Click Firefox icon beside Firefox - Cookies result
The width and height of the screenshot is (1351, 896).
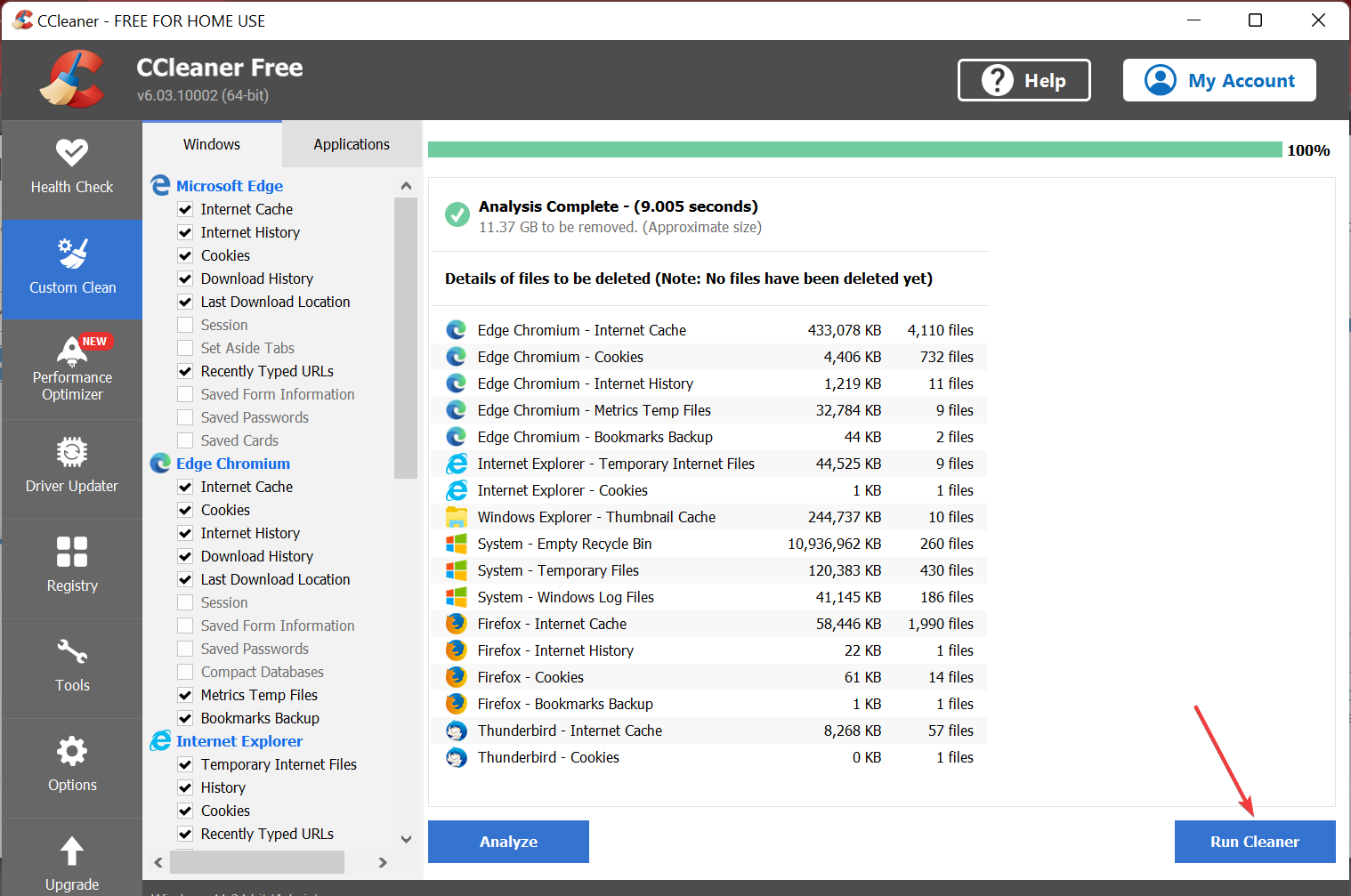pyautogui.click(x=456, y=677)
